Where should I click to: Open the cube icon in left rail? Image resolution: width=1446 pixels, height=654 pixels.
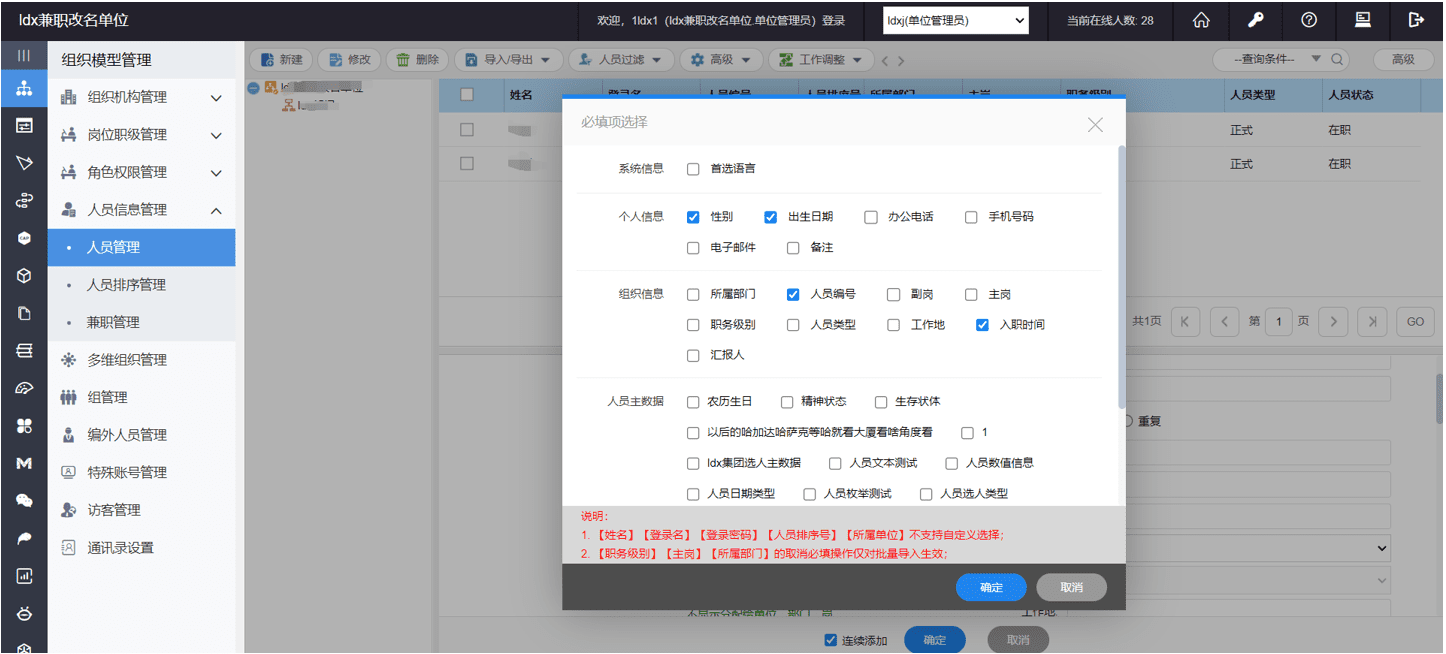[24, 275]
